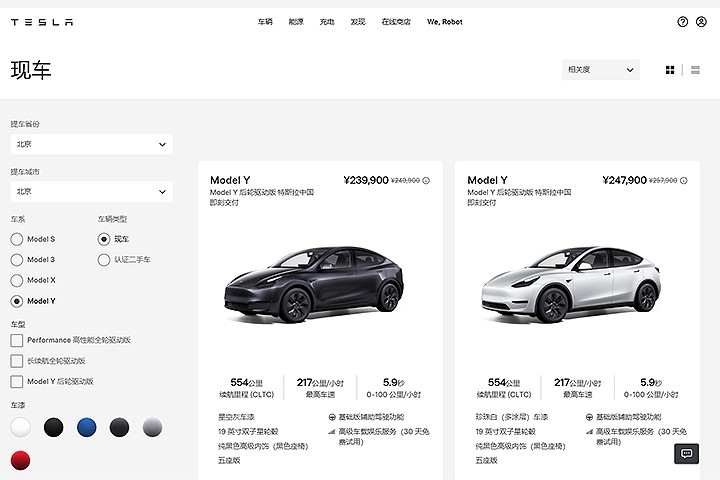This screenshot has height=480, width=720.
Task: Select the Model 3 radio button
Action: pos(17,260)
